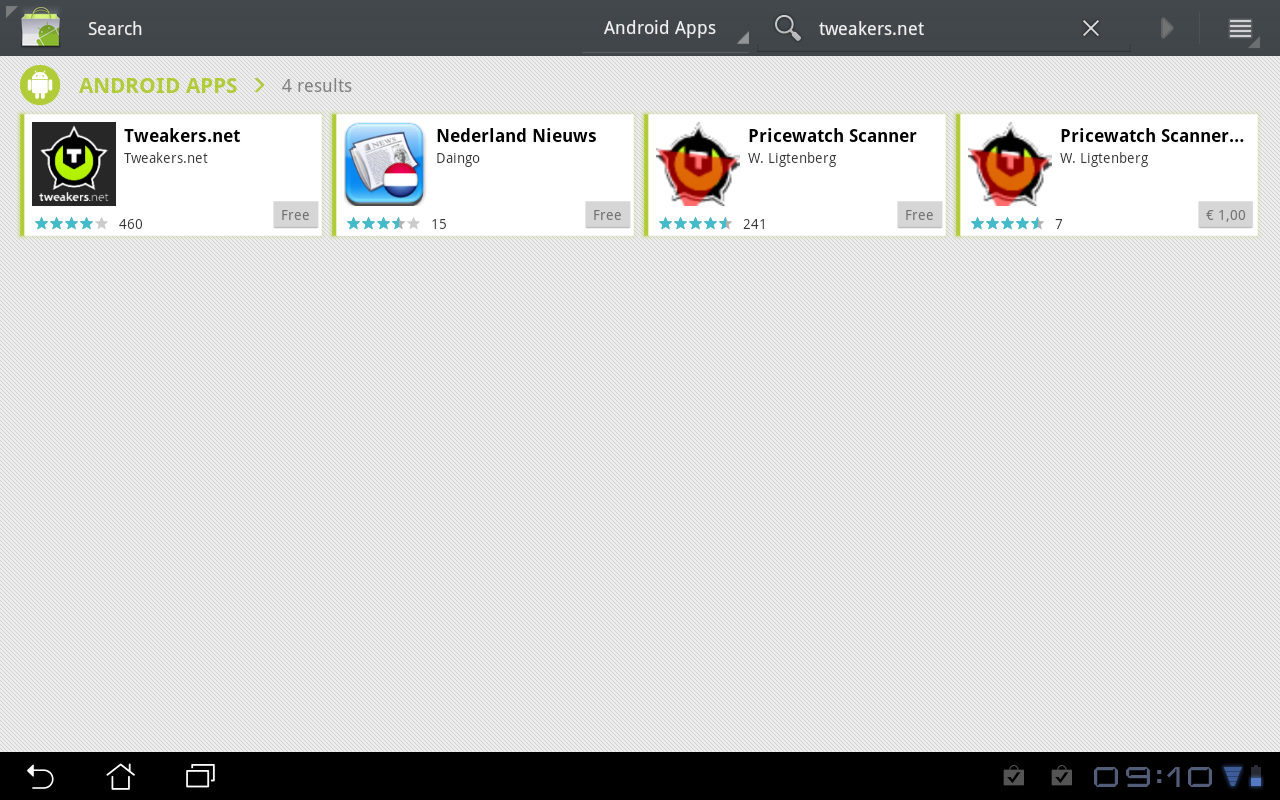Viewport: 1280px width, 800px height.
Task: Open the Nederland Nieuws app icon
Action: coord(385,164)
